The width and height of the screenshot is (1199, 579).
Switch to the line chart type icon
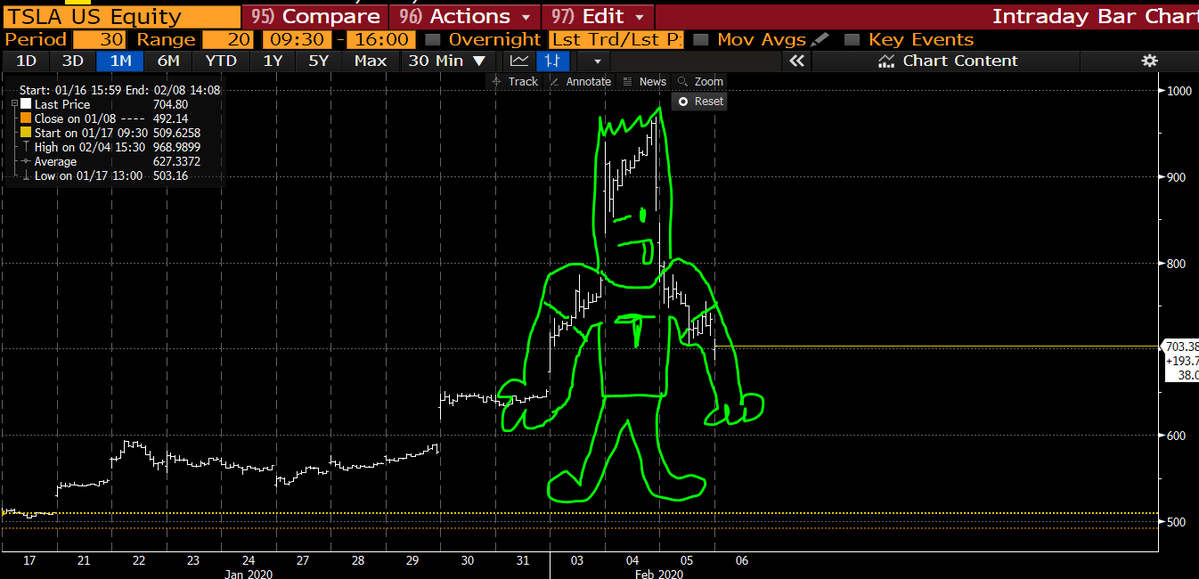click(x=520, y=61)
